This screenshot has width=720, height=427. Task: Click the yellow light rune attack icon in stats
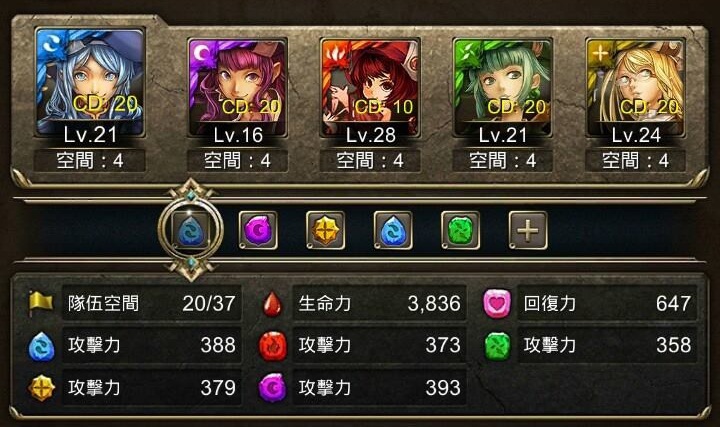[42, 388]
